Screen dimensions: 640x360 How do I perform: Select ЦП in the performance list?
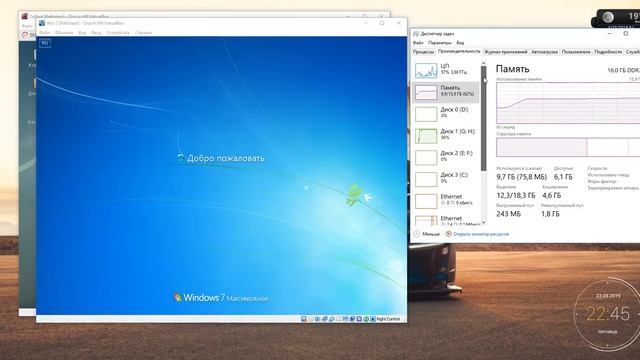click(446, 70)
